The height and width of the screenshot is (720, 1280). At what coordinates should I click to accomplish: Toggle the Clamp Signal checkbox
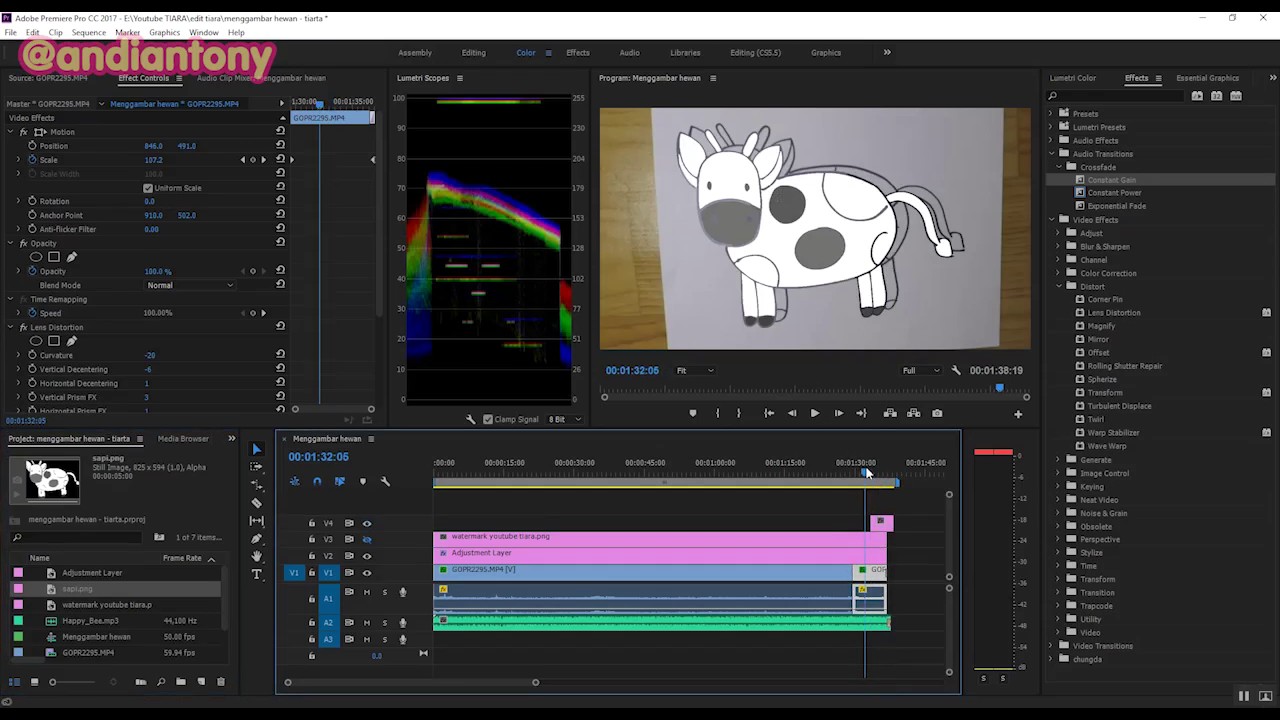click(x=488, y=419)
